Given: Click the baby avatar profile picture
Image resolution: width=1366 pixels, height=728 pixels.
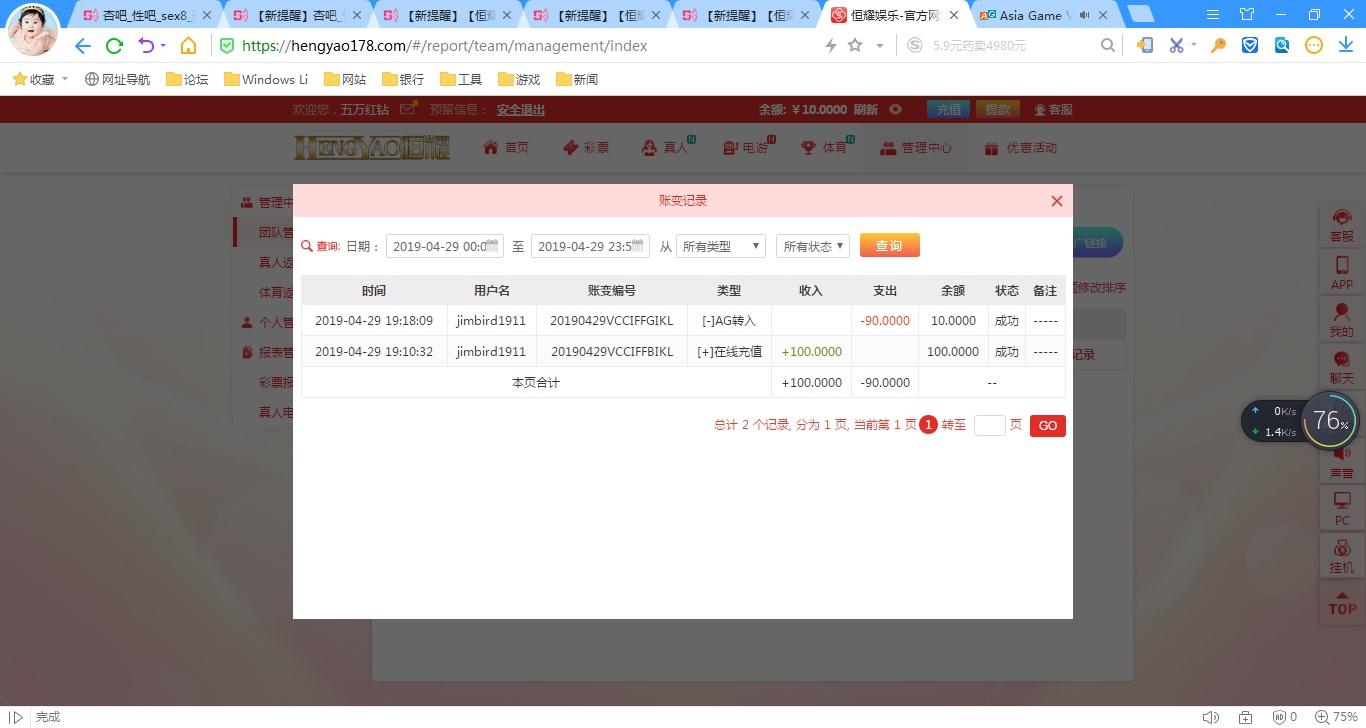Looking at the screenshot, I should [33, 29].
